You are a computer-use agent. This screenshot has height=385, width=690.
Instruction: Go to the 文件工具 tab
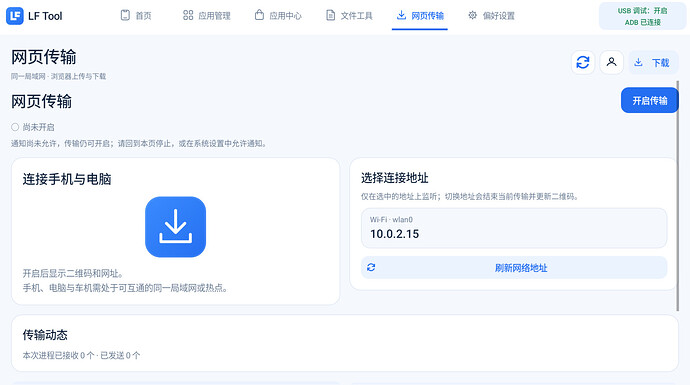pos(349,15)
